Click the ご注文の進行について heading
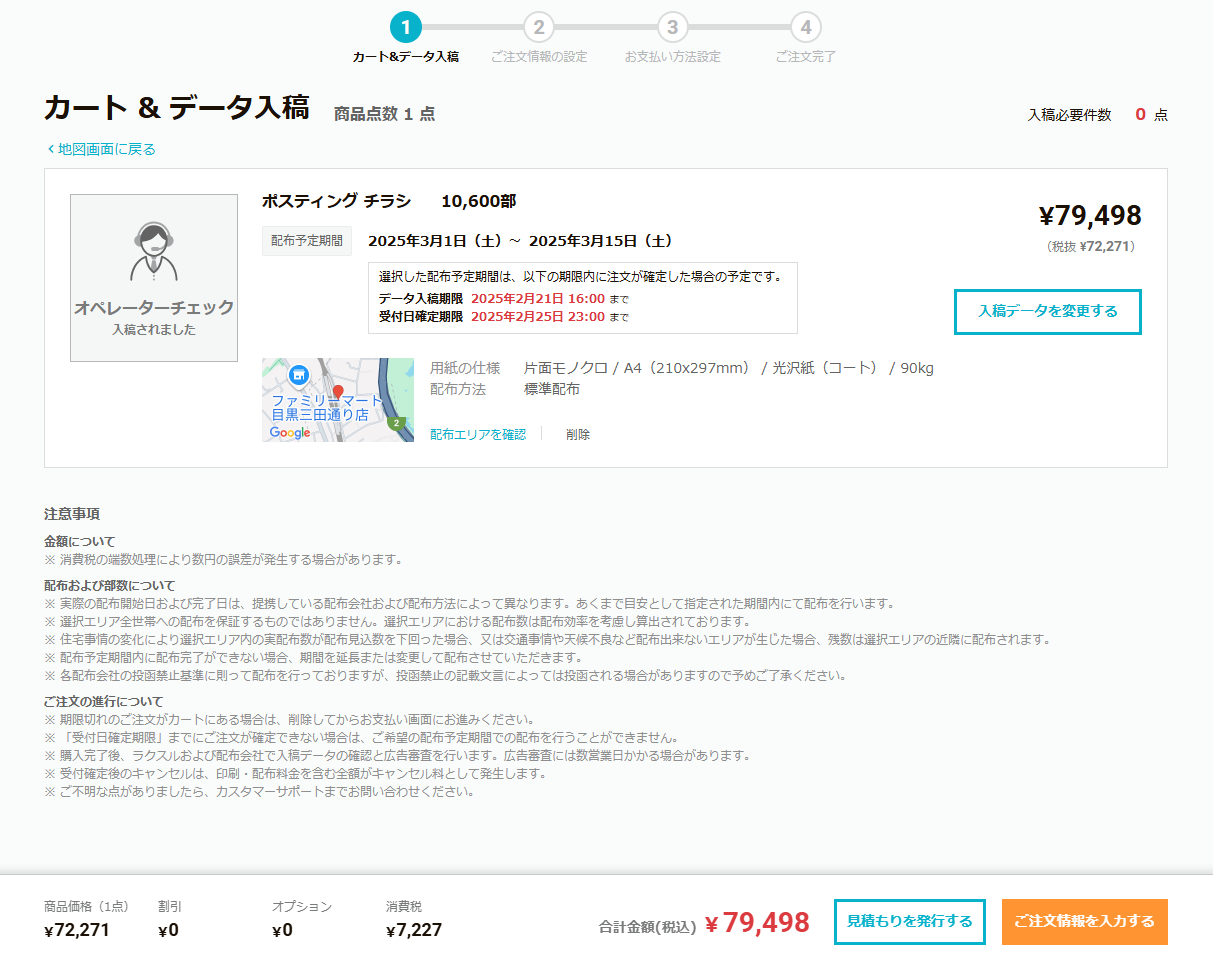 pos(103,702)
